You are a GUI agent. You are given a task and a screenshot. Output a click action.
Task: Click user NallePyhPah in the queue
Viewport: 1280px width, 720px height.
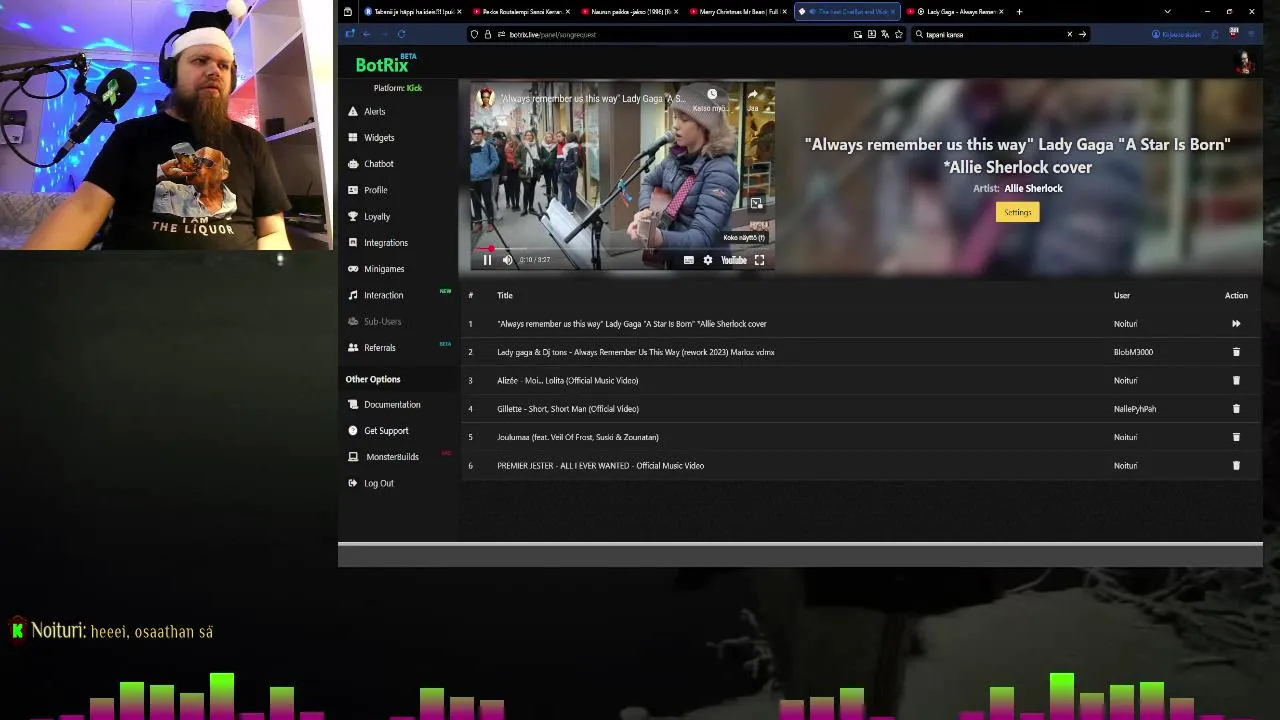point(1135,409)
